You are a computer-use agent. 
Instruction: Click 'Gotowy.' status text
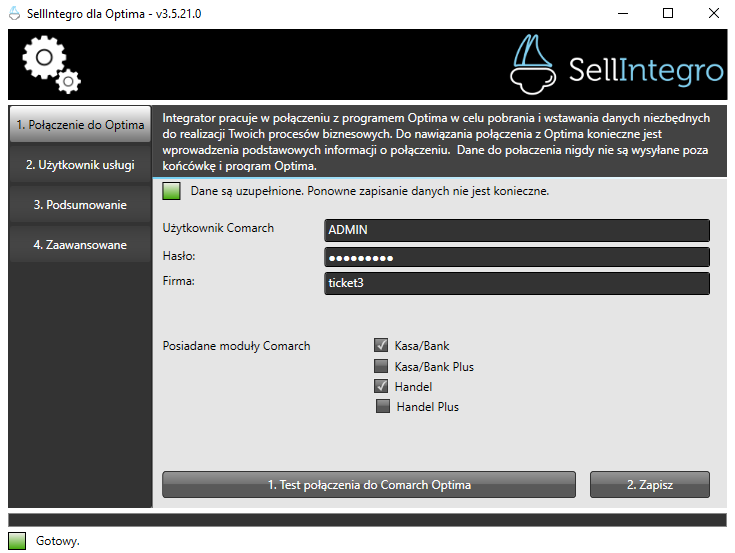[58, 541]
